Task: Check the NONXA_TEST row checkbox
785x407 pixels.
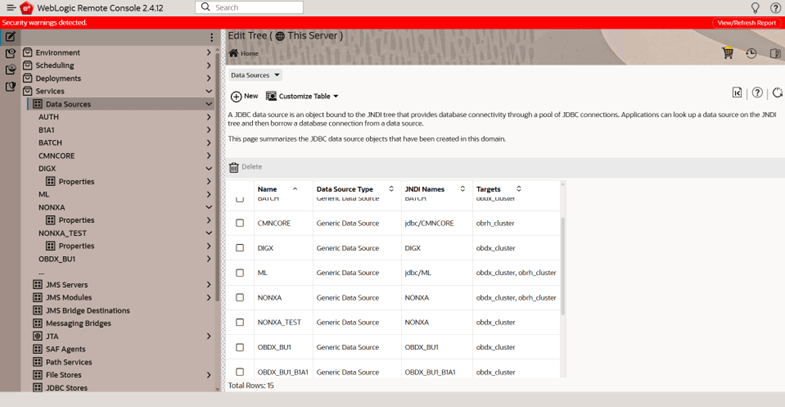Action: point(240,322)
